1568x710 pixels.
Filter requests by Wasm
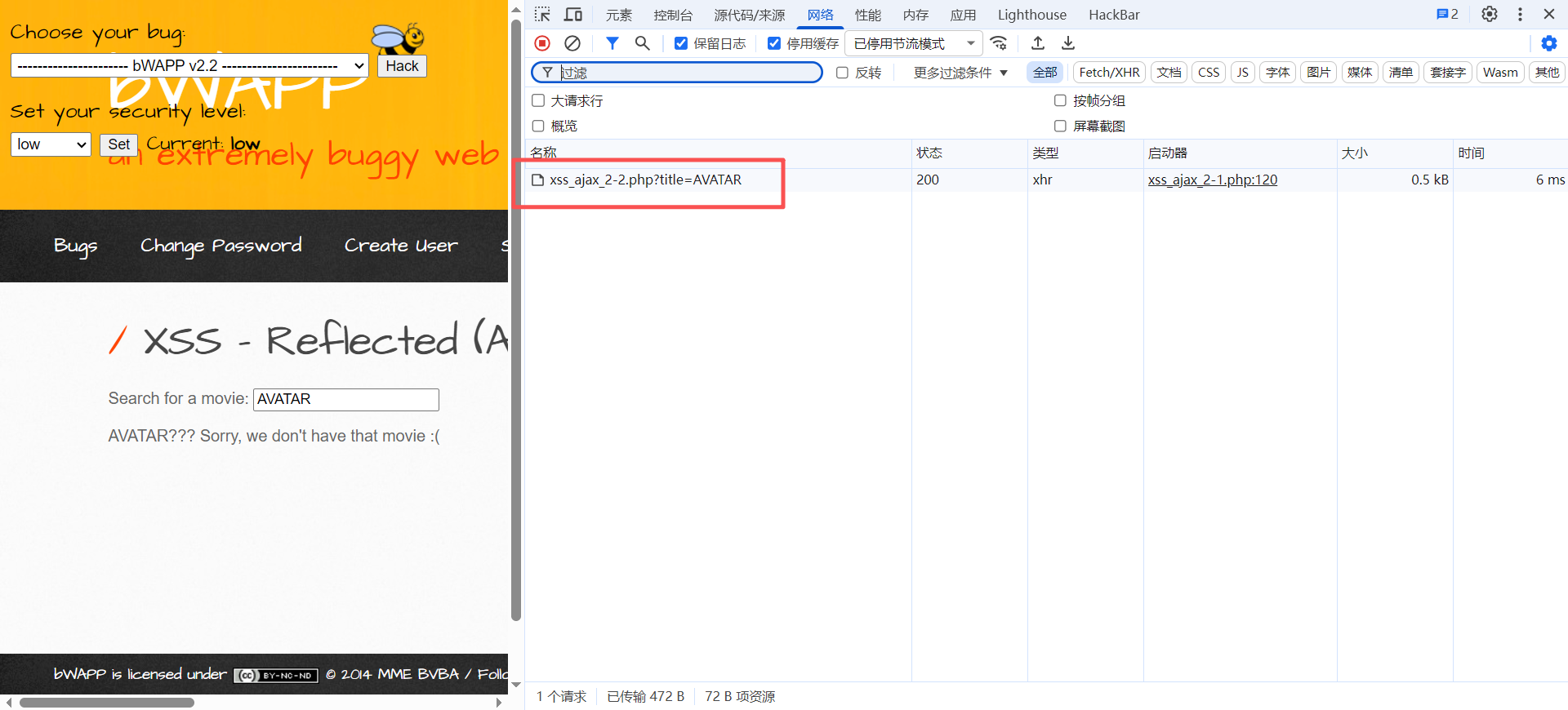(1500, 73)
